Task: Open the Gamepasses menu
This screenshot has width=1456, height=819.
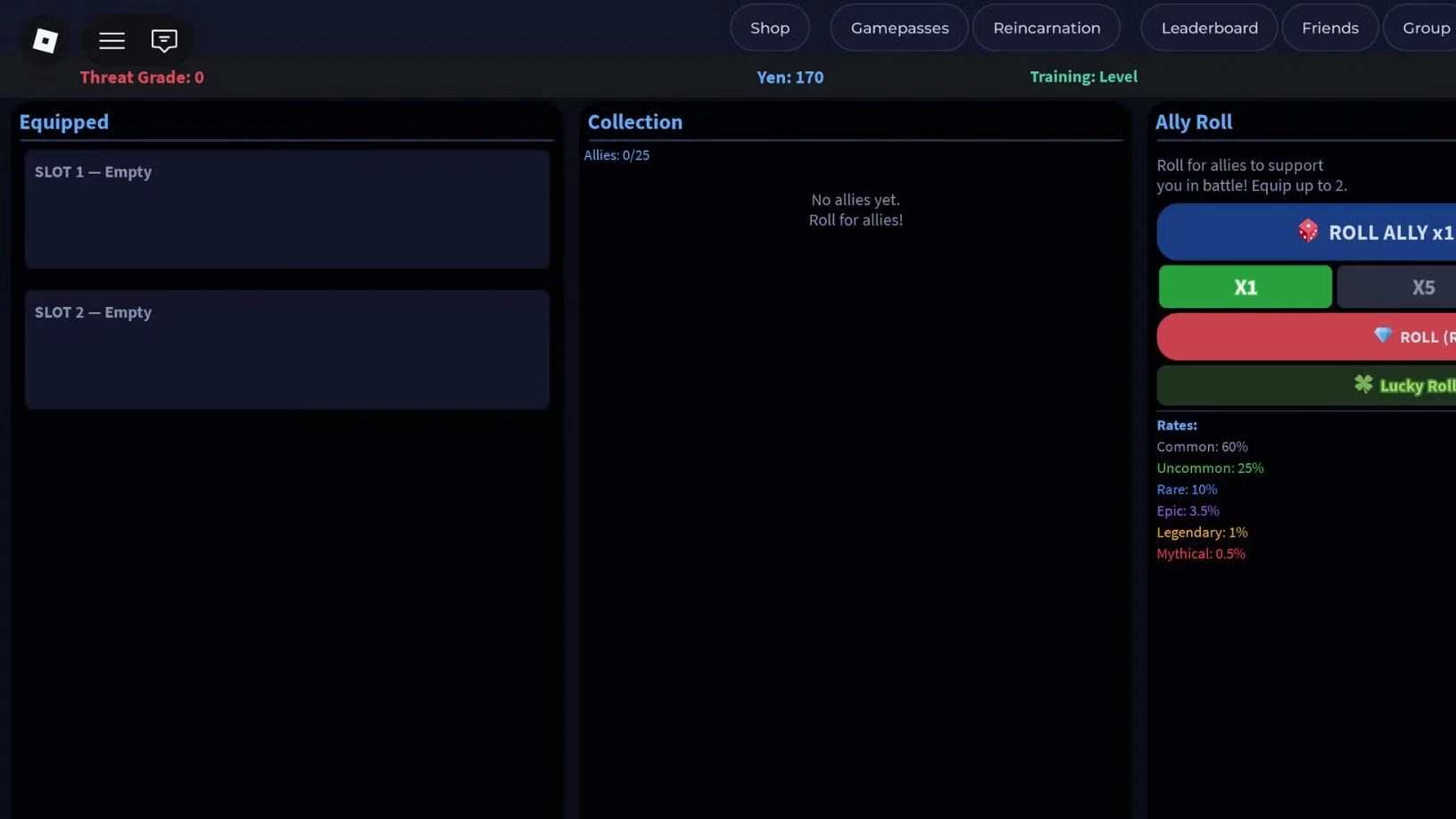Action: point(899,28)
